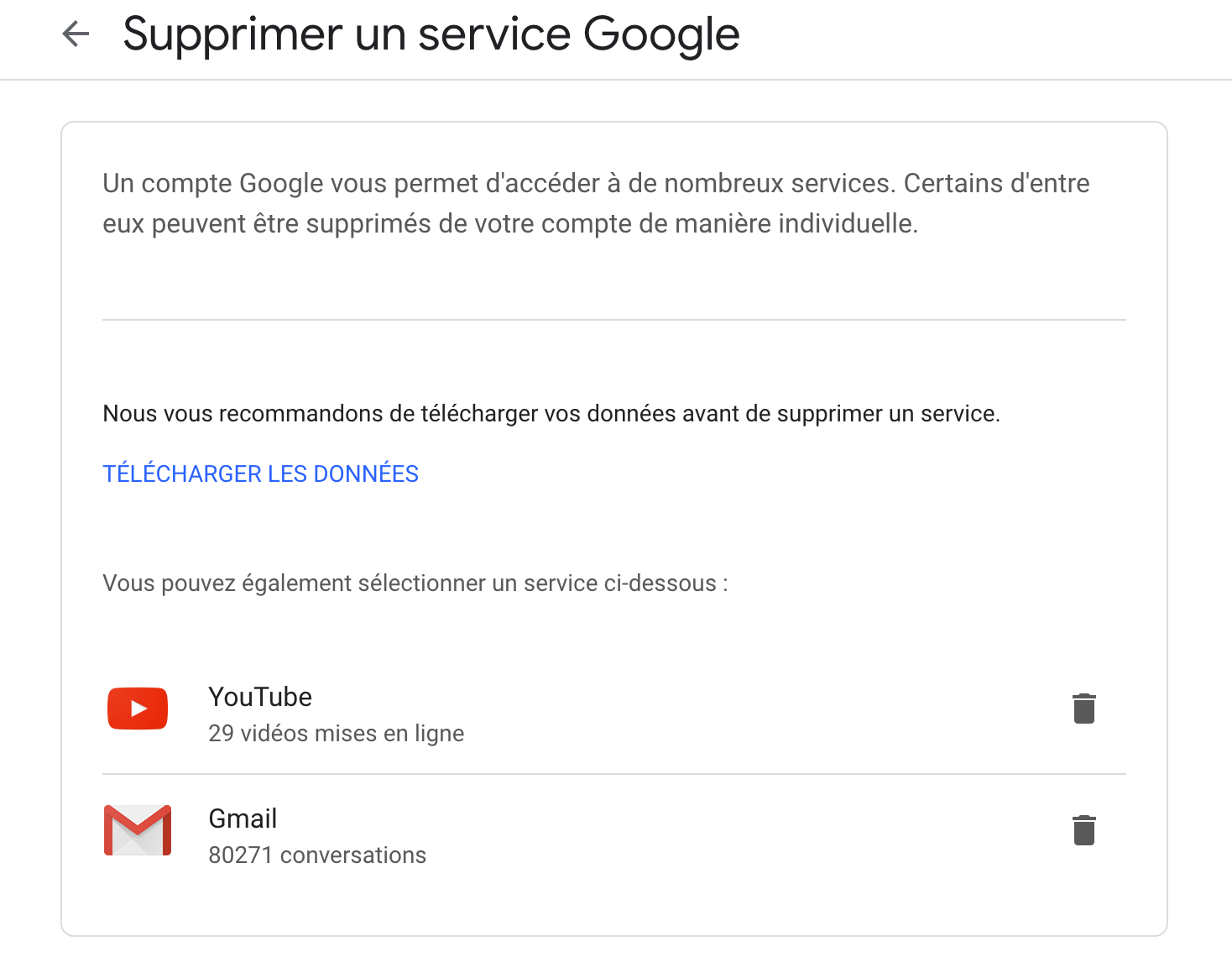
Task: Click the words 'Certains d'entre' in the description
Action: pos(997,183)
